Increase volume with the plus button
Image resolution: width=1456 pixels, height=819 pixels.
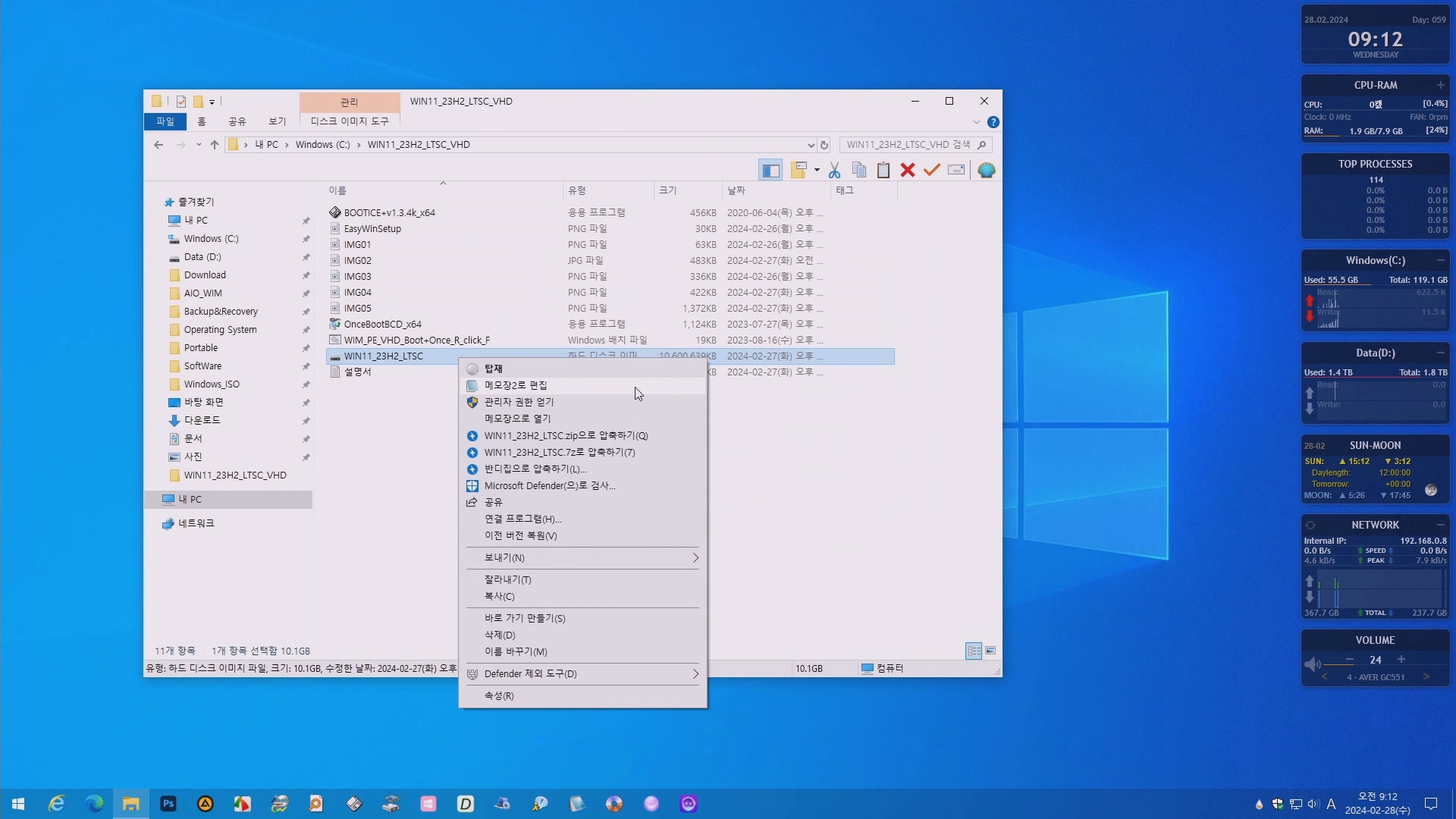click(x=1401, y=660)
